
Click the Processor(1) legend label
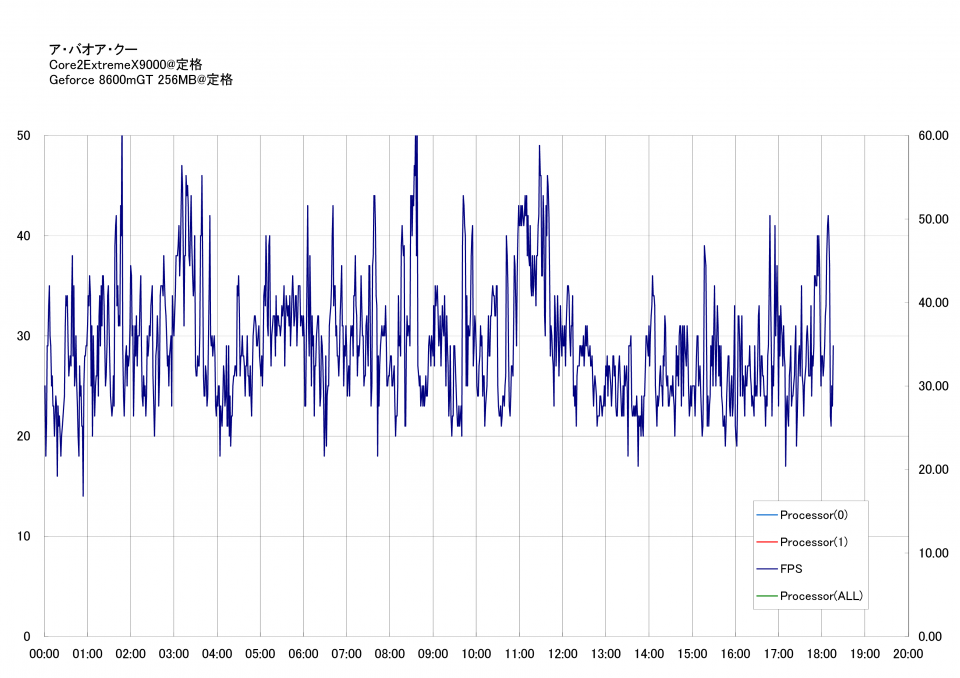pos(813,542)
